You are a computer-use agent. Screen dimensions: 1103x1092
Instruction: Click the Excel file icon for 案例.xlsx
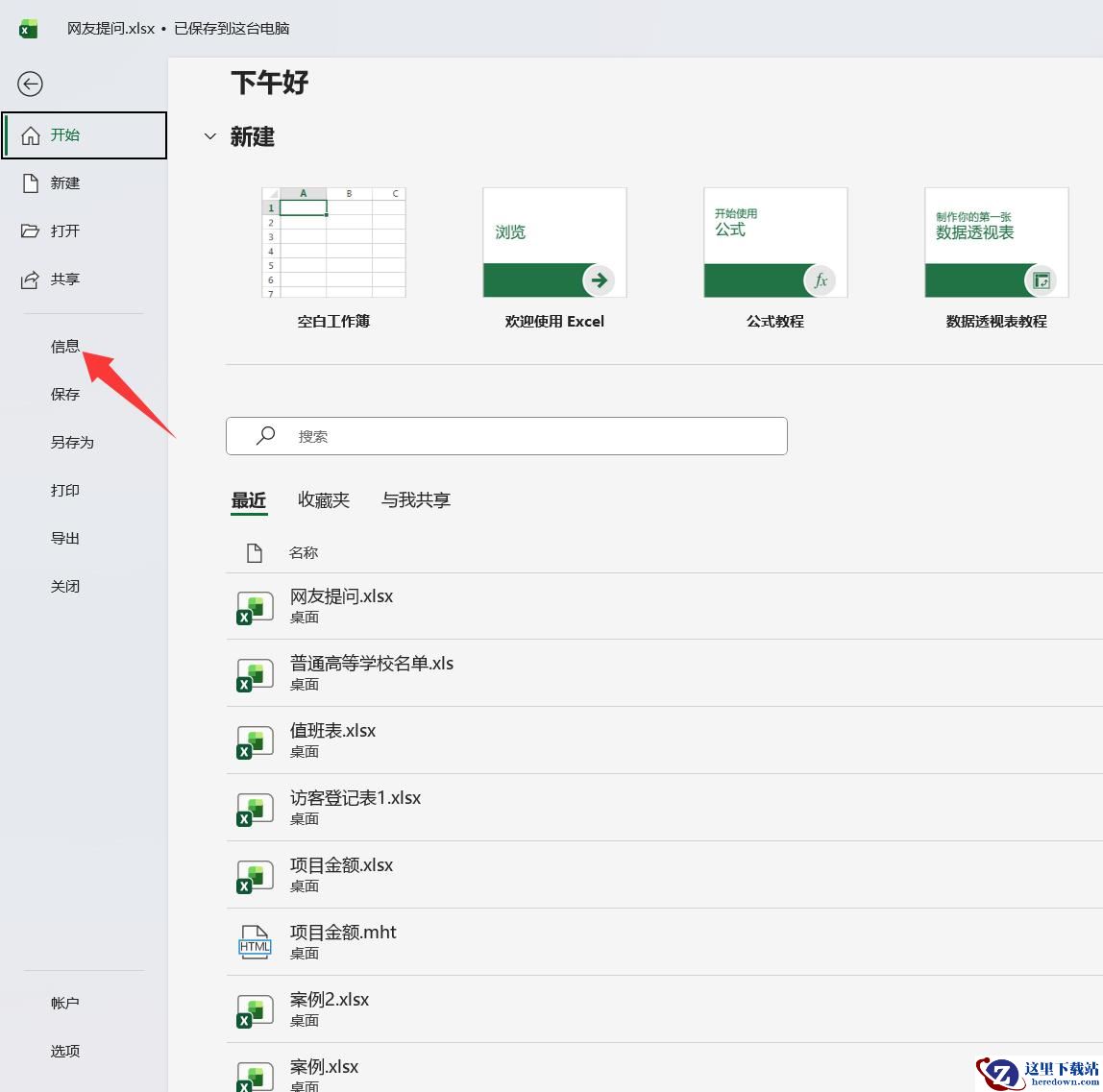[x=255, y=1077]
